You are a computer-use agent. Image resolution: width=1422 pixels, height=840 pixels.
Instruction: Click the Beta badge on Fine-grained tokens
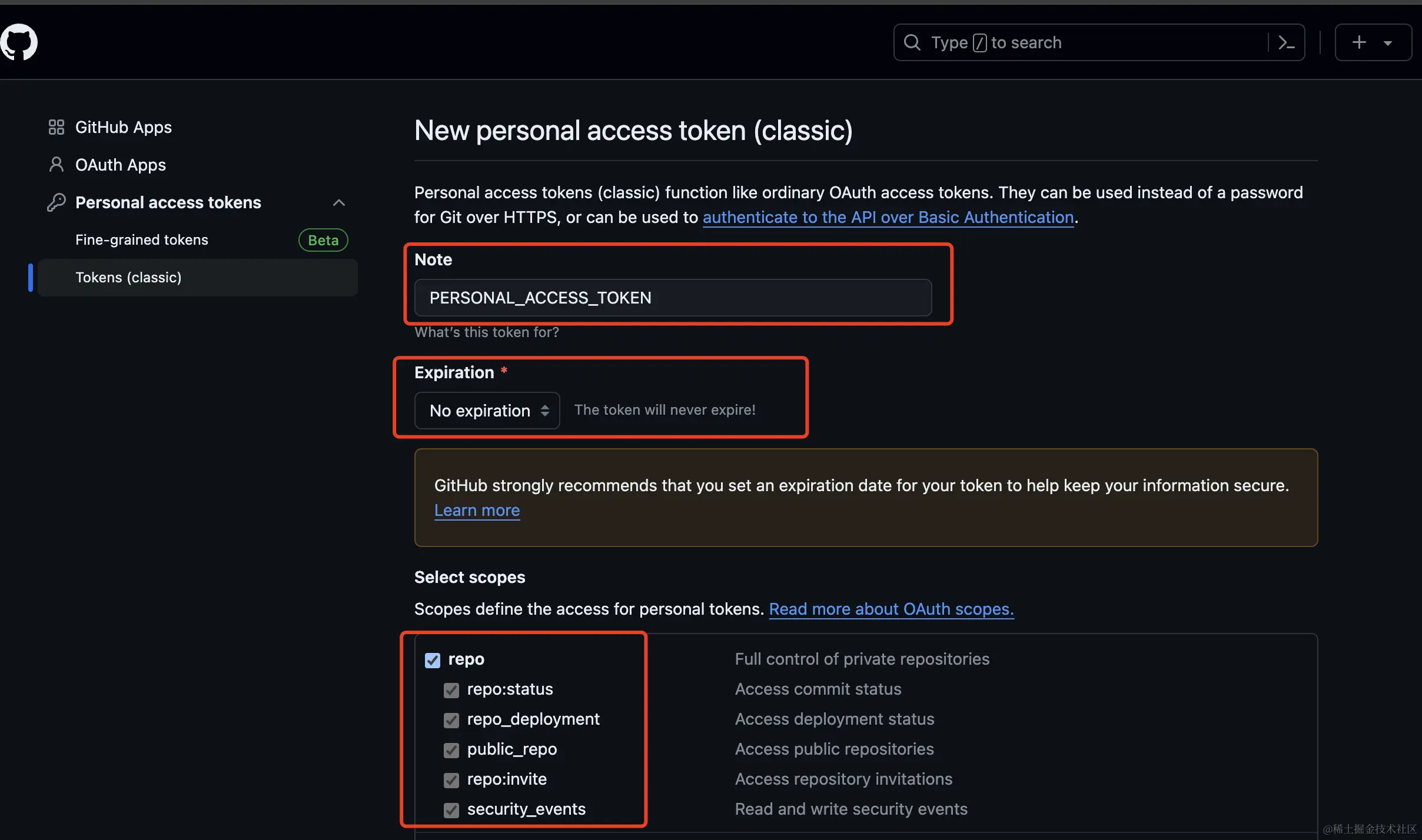(x=323, y=240)
